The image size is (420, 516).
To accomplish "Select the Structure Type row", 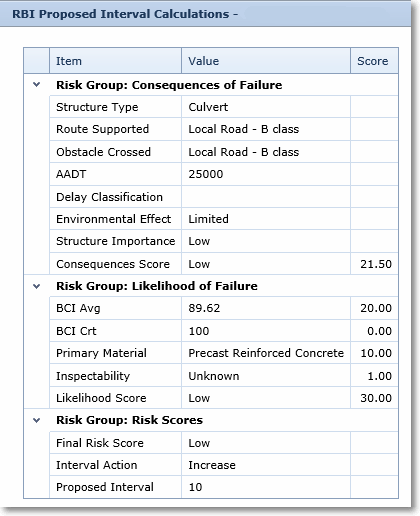I will point(224,107).
